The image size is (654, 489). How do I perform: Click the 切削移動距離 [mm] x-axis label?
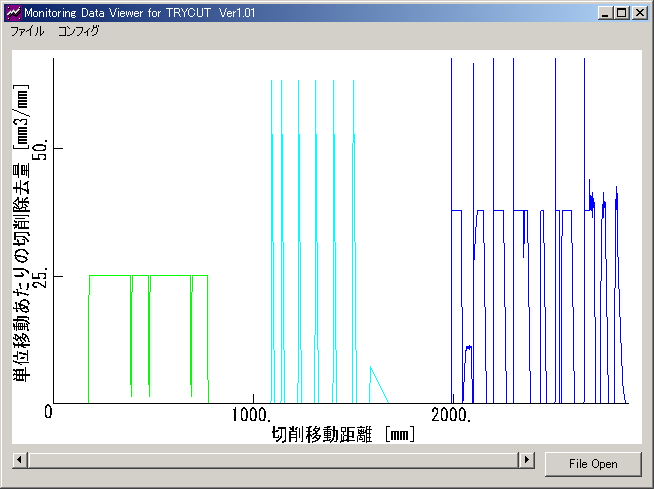[x=342, y=435]
